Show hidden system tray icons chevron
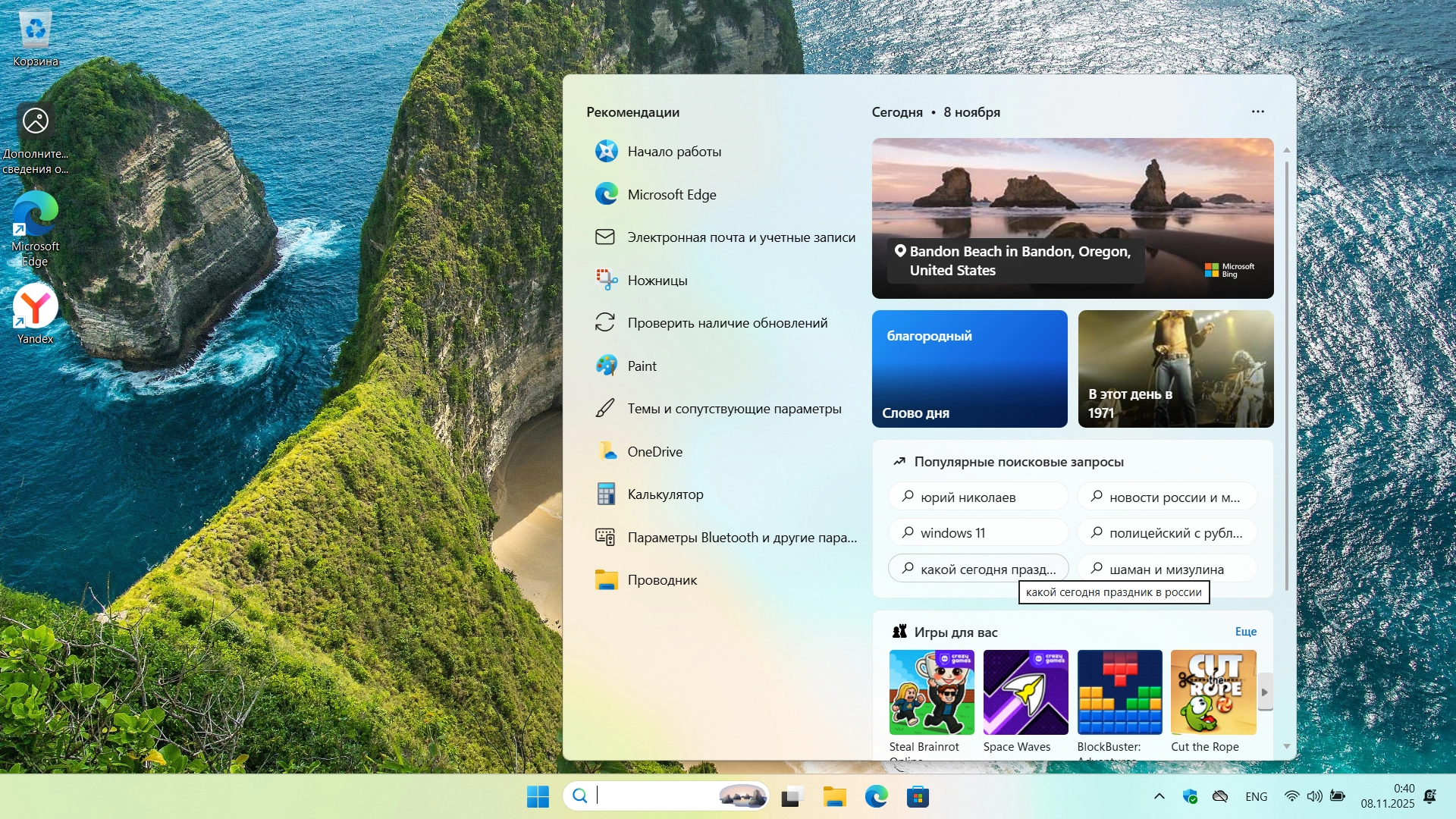Image resolution: width=1456 pixels, height=819 pixels. coord(1159,796)
